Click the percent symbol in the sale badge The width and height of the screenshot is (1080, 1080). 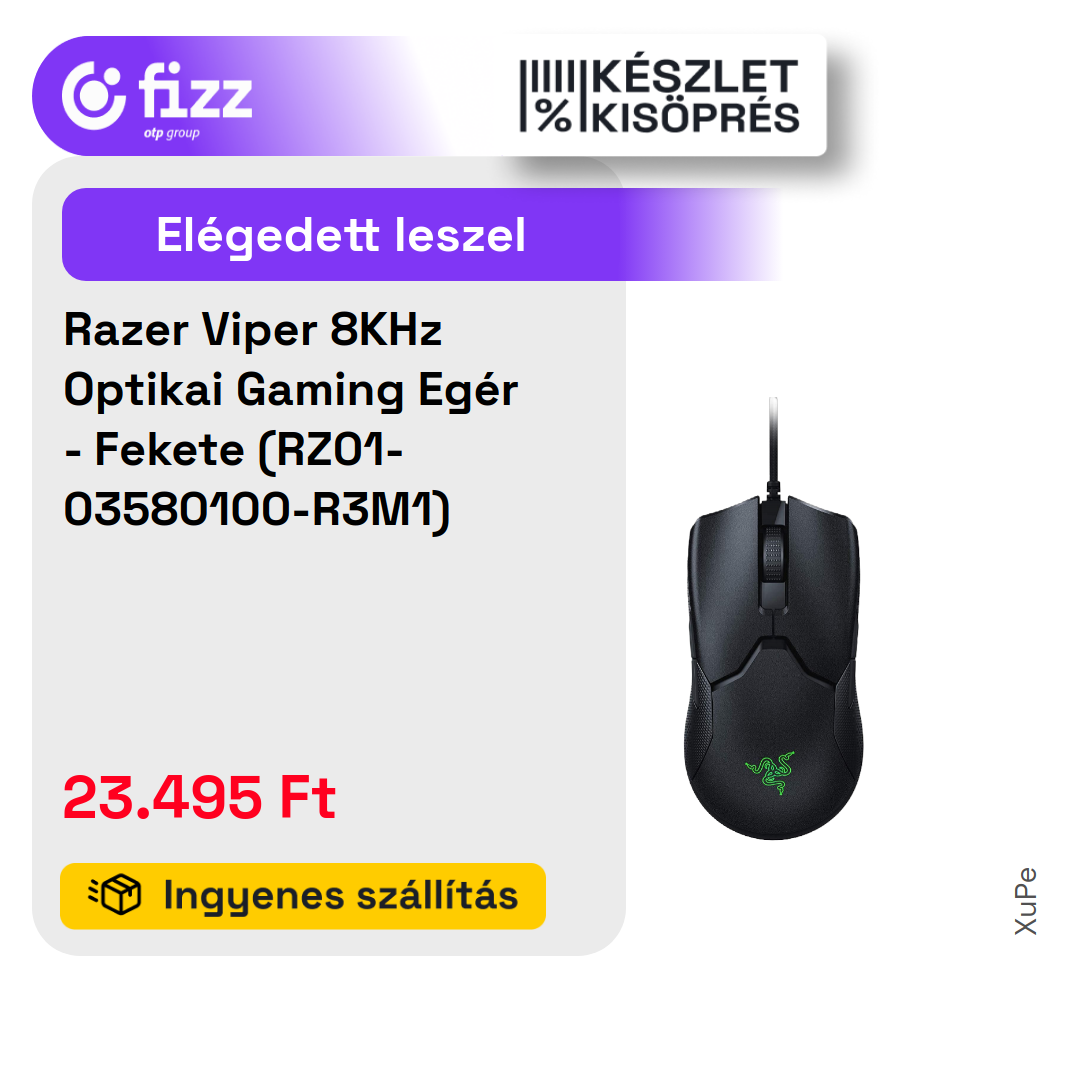[554, 114]
